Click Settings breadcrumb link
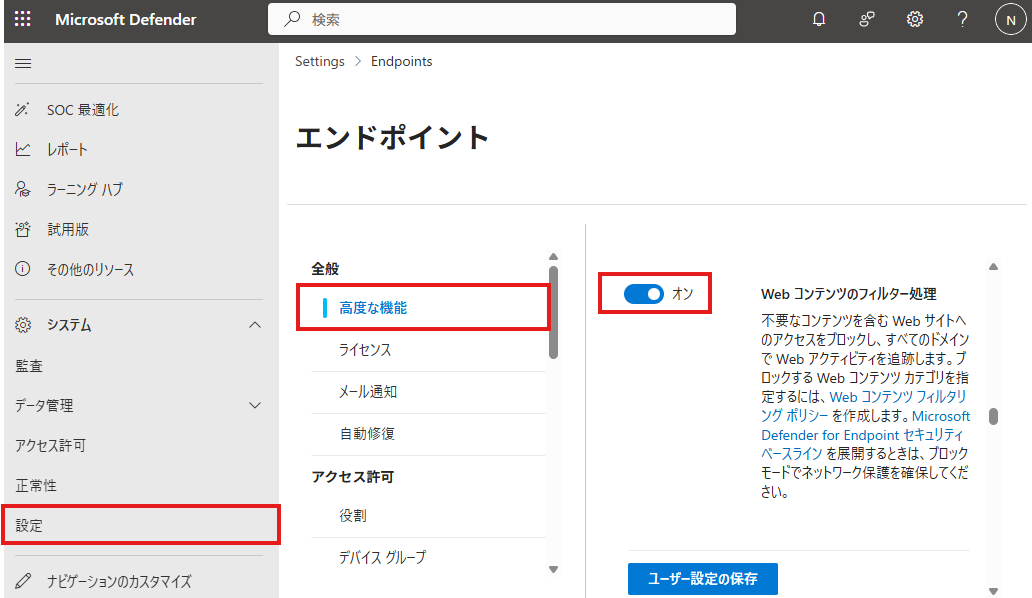1032x598 pixels. click(x=320, y=61)
